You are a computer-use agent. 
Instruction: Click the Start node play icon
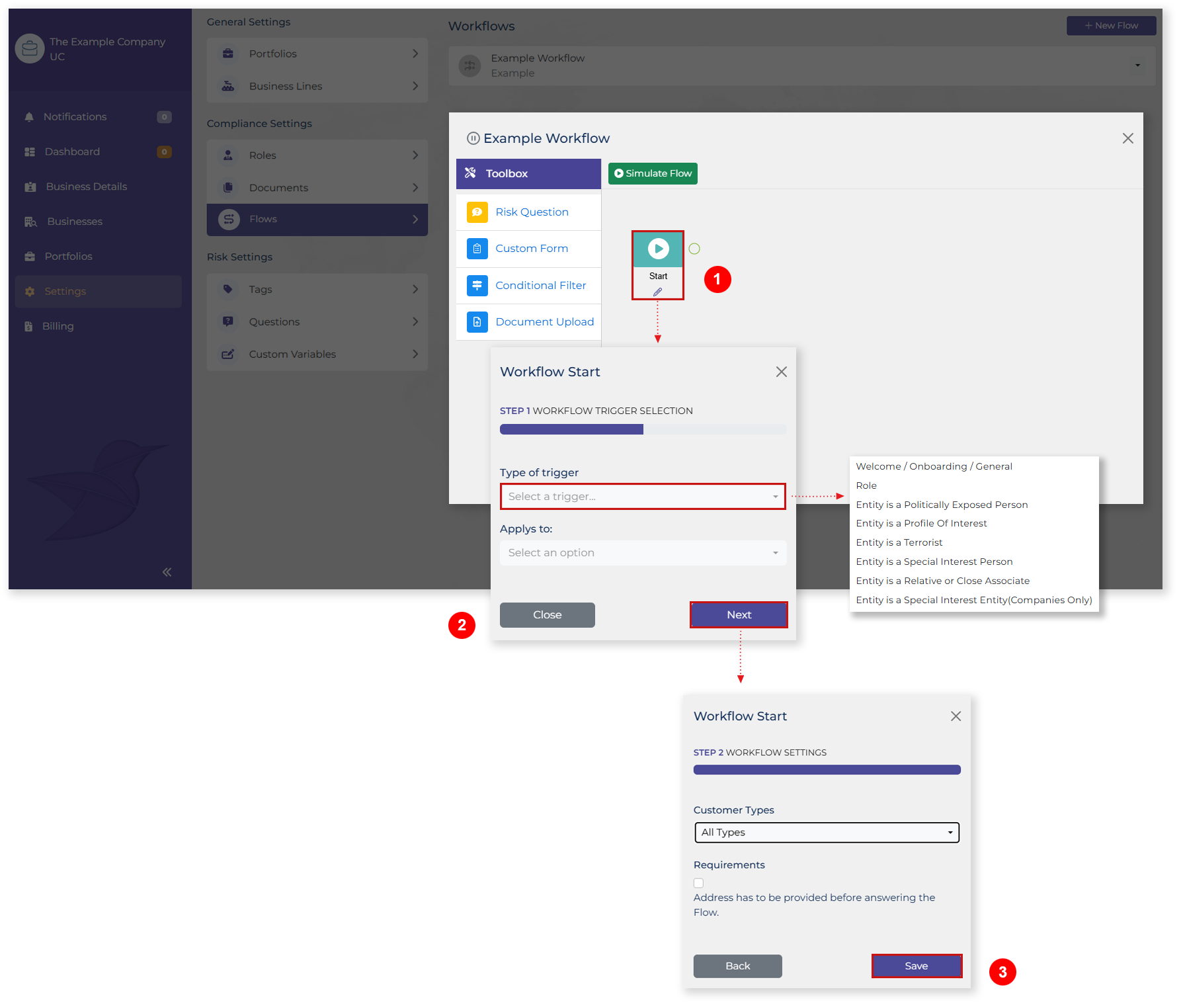coord(658,249)
